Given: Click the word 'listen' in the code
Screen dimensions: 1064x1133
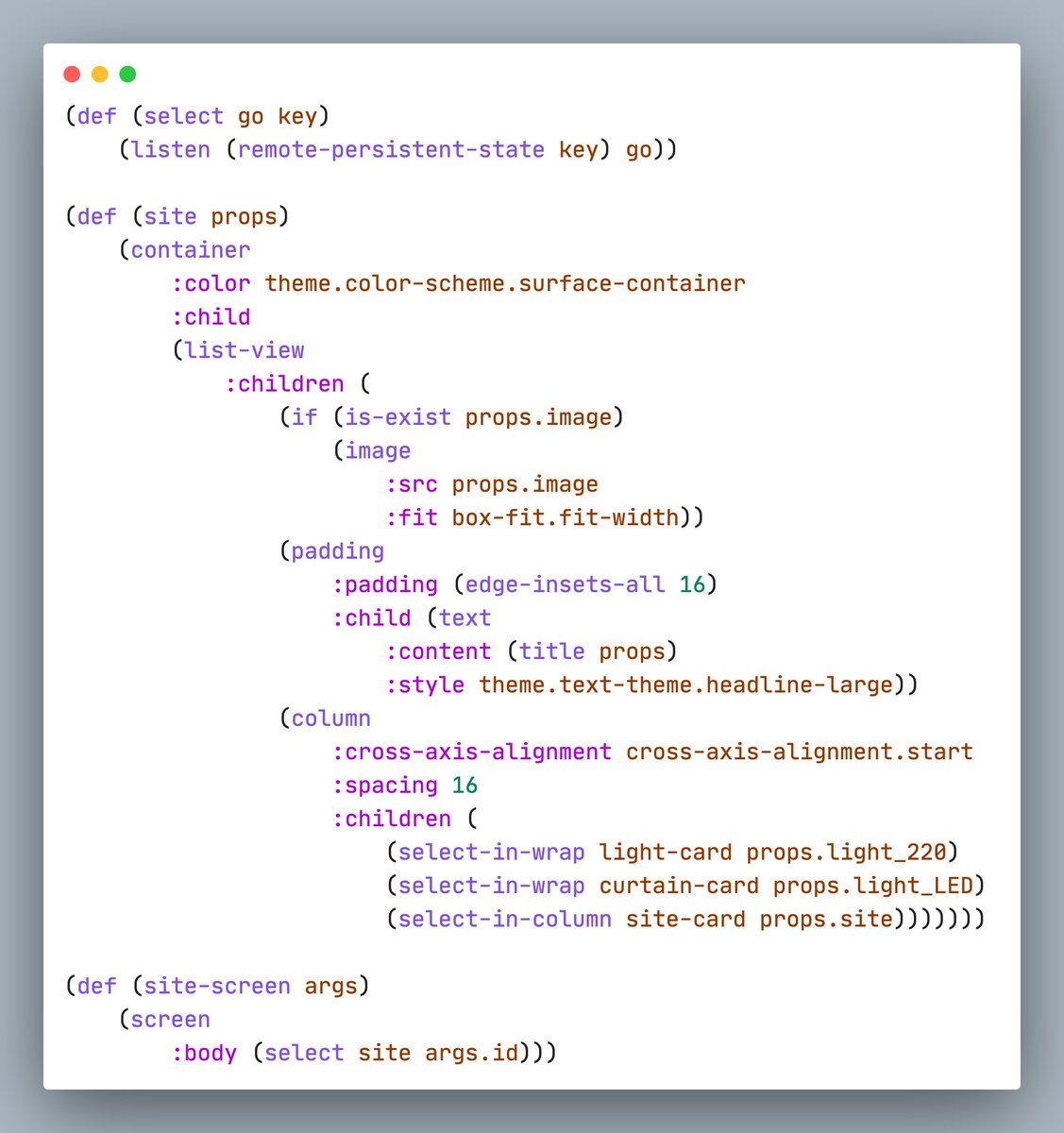Looking at the screenshot, I should [x=171, y=149].
